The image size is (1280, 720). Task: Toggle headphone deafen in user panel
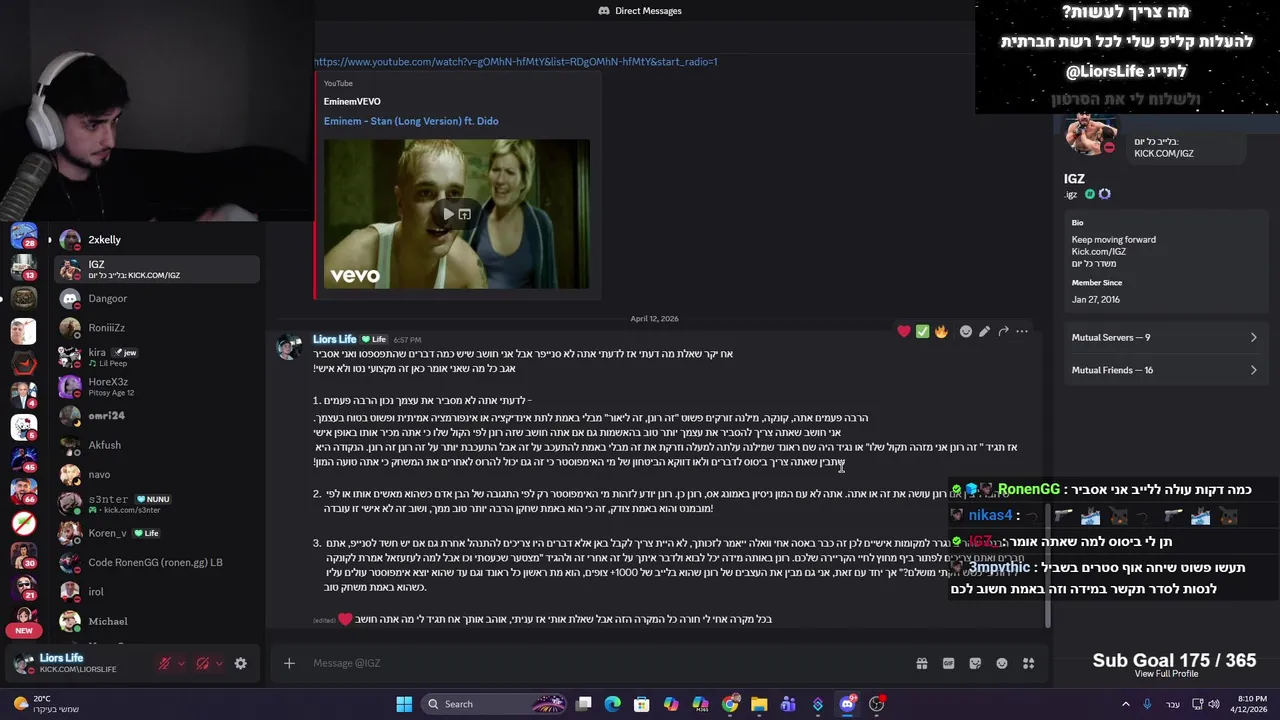point(202,663)
